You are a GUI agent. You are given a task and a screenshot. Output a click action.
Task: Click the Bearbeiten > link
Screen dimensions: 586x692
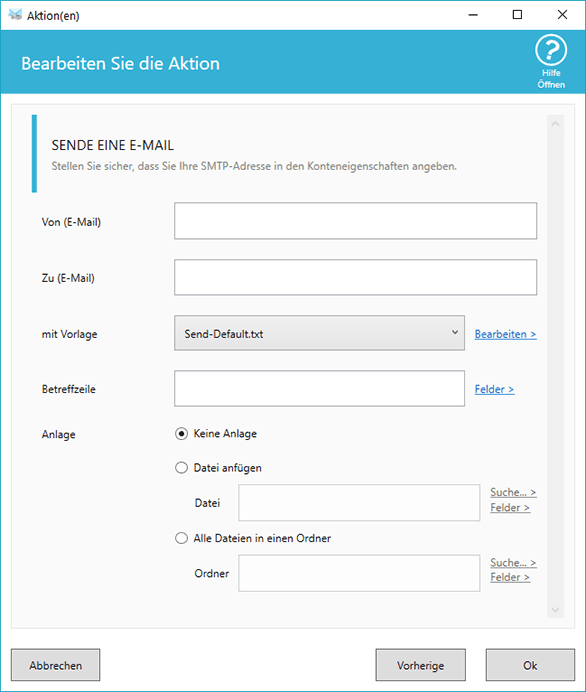tap(506, 334)
